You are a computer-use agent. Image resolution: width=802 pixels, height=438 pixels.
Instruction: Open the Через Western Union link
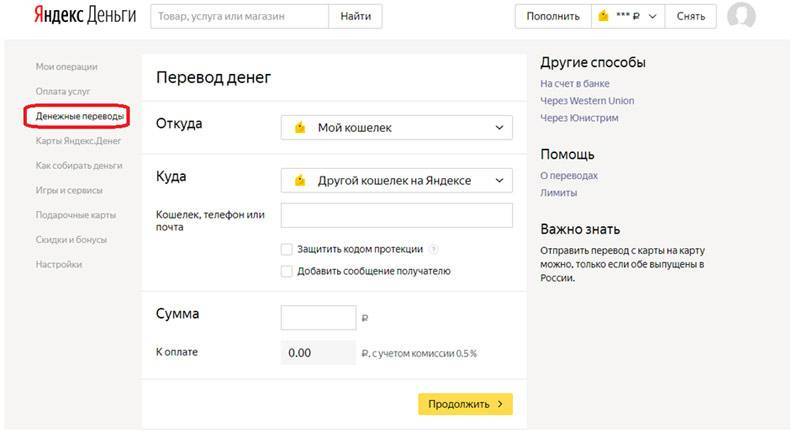[x=587, y=101]
